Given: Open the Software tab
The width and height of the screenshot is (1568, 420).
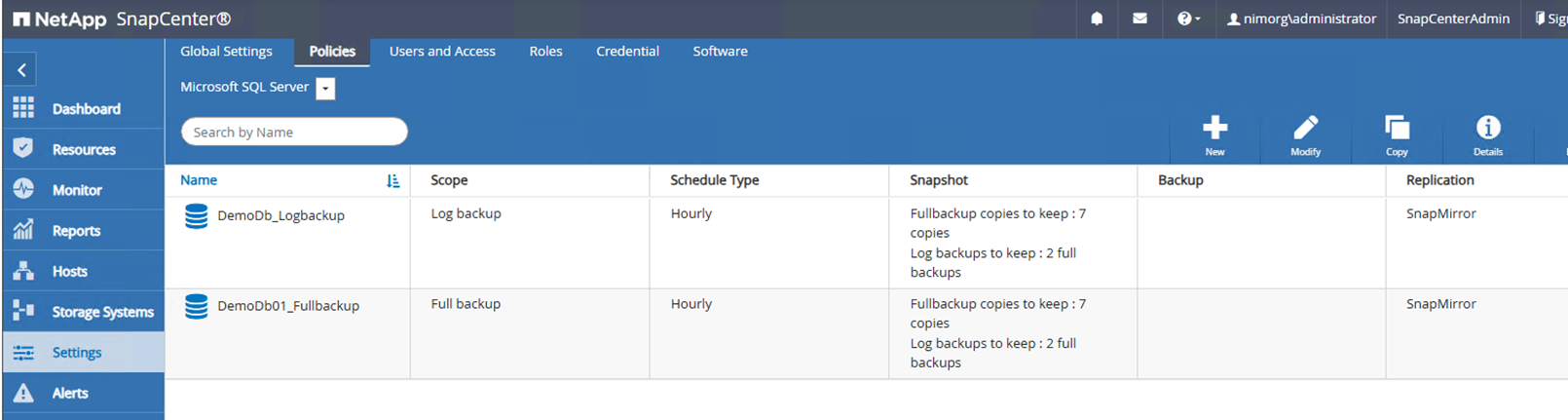Looking at the screenshot, I should pos(720,51).
